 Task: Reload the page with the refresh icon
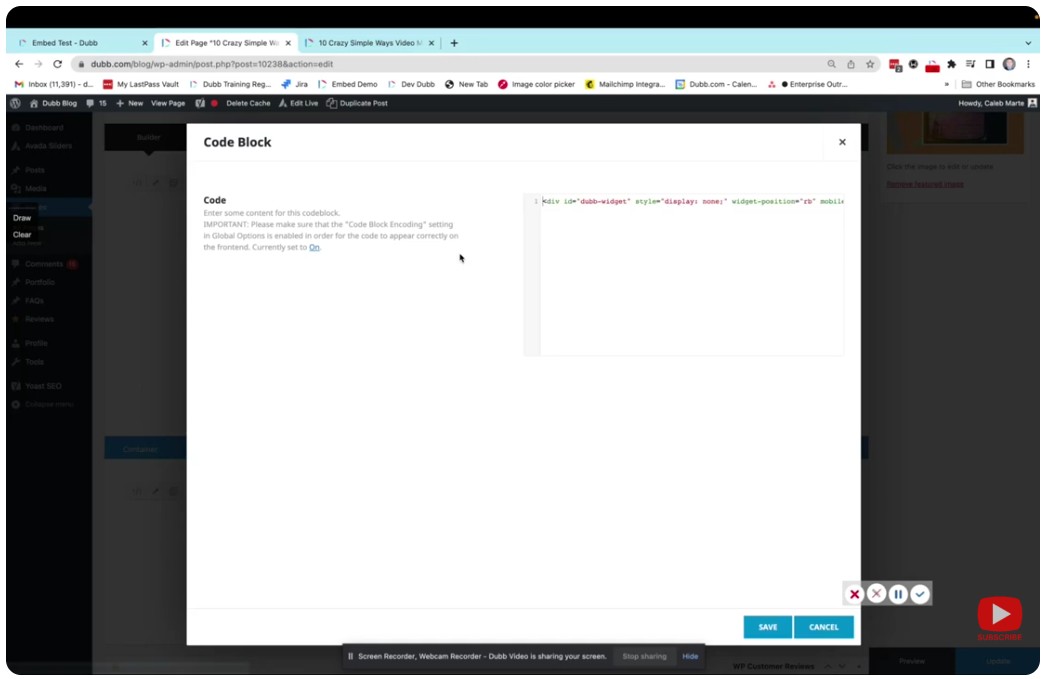click(x=57, y=64)
